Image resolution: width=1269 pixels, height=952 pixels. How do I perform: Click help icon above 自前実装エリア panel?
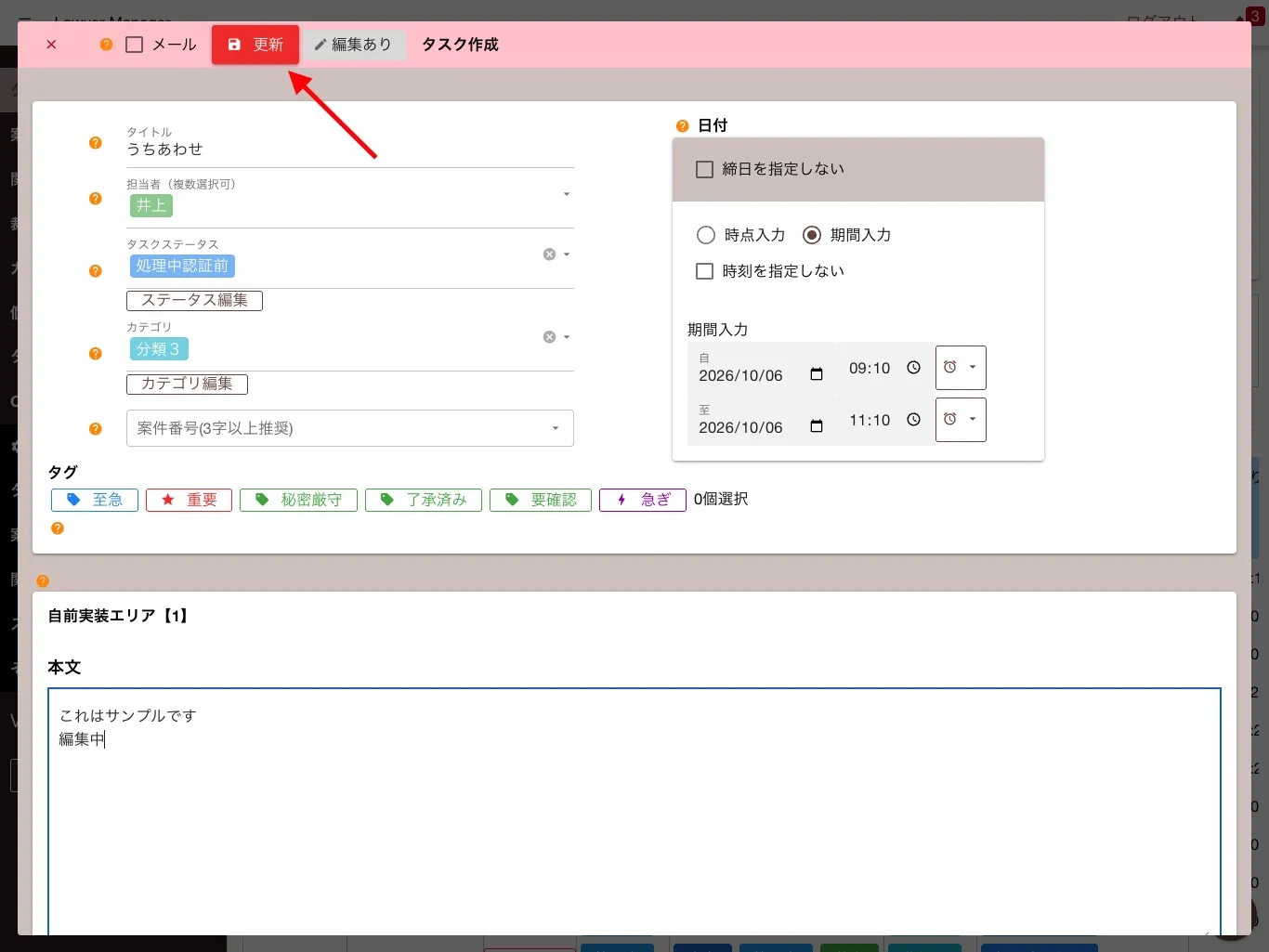pos(43,581)
